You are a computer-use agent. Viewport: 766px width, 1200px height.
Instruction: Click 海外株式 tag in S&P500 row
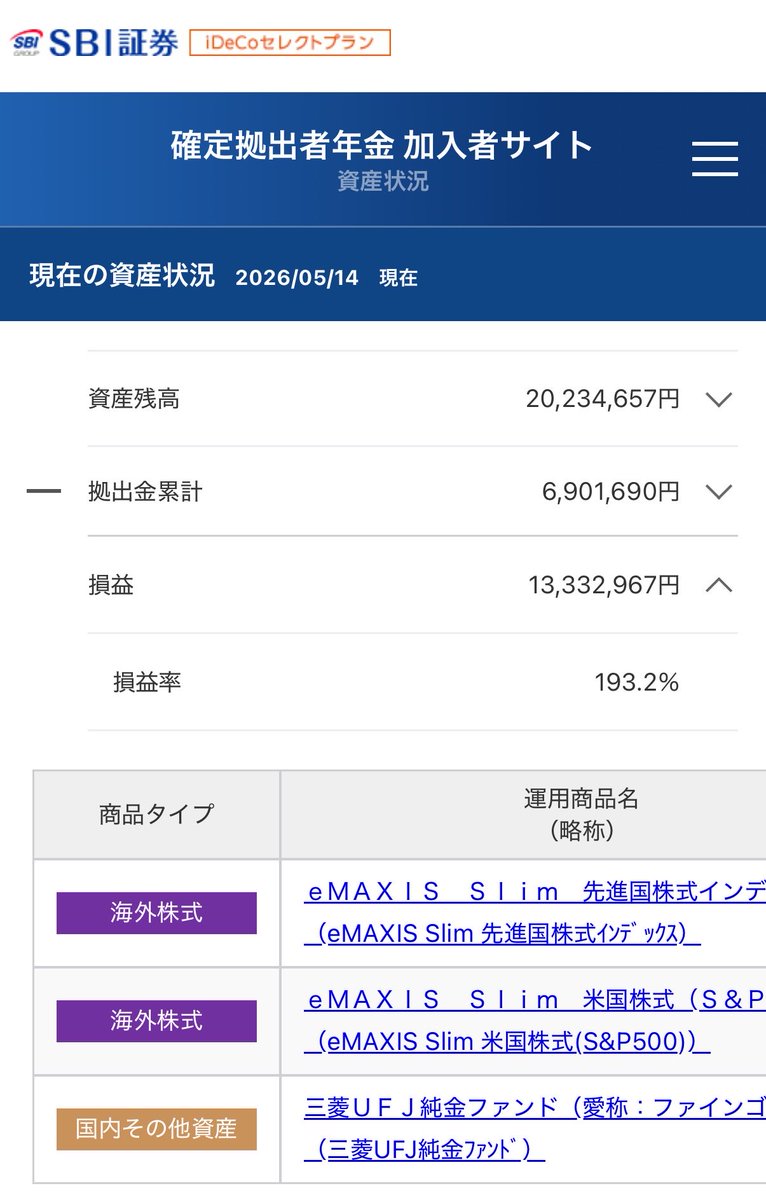(156, 1021)
